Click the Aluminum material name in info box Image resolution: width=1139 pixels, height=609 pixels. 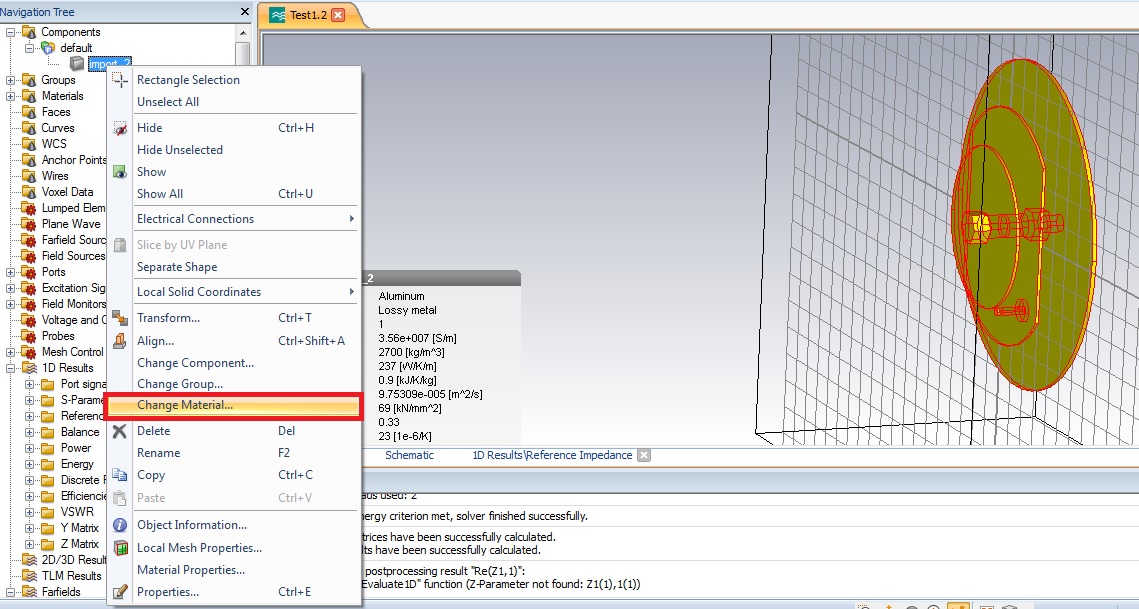[x=401, y=296]
